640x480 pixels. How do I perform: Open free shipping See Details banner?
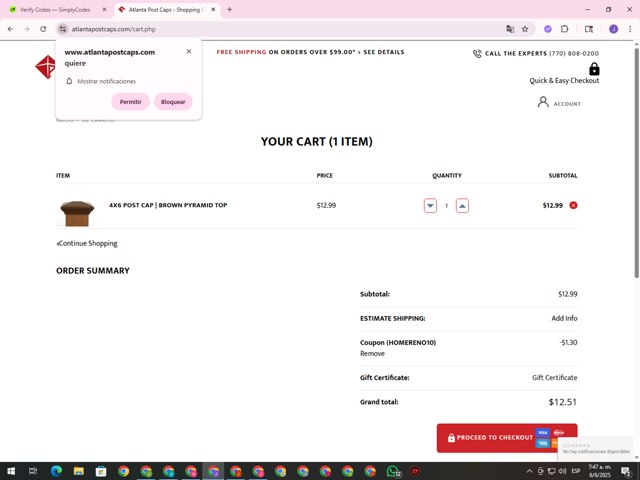pos(310,52)
